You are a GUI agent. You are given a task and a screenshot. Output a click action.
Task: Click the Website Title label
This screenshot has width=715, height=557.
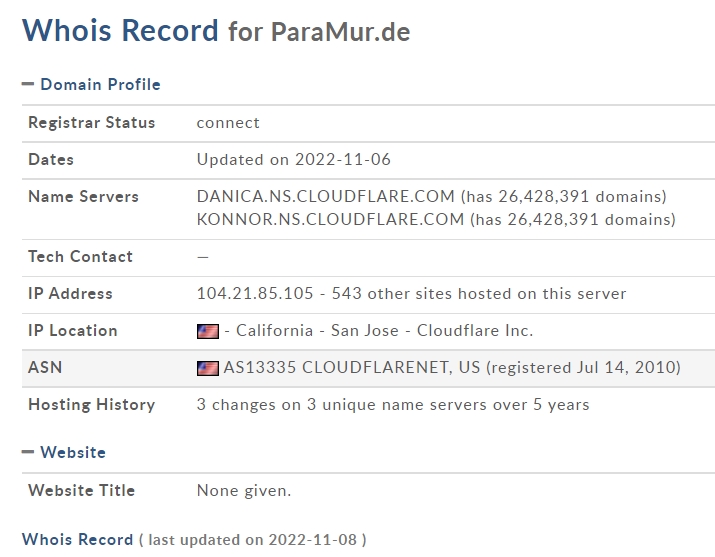pyautogui.click(x=82, y=490)
